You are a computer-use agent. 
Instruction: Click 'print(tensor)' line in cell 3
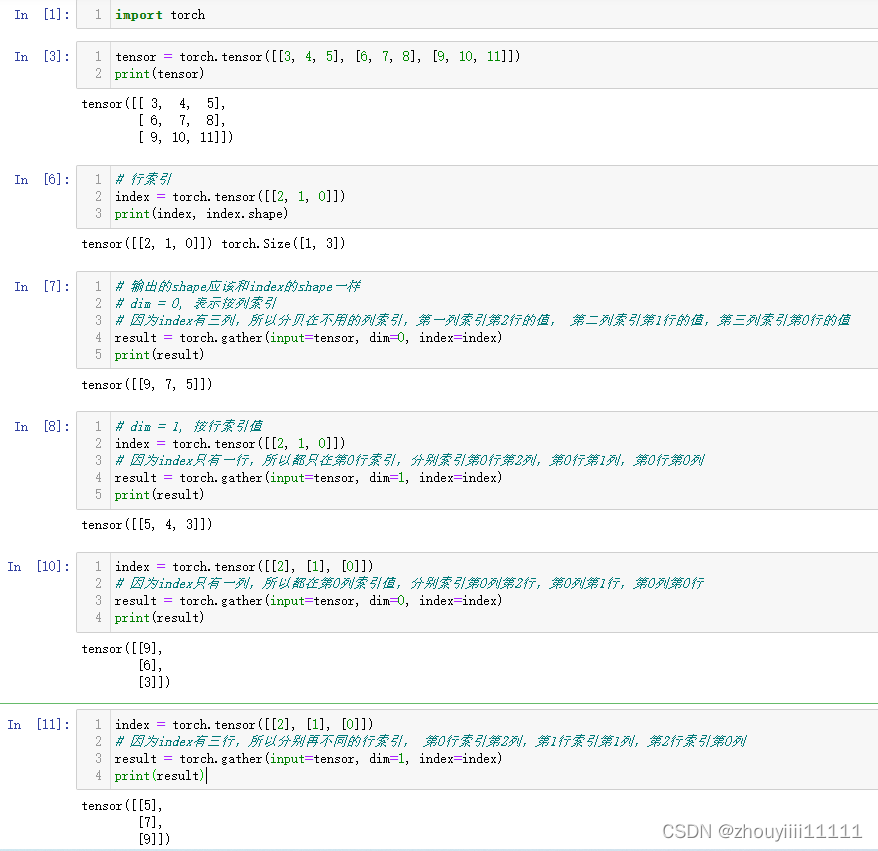point(159,74)
